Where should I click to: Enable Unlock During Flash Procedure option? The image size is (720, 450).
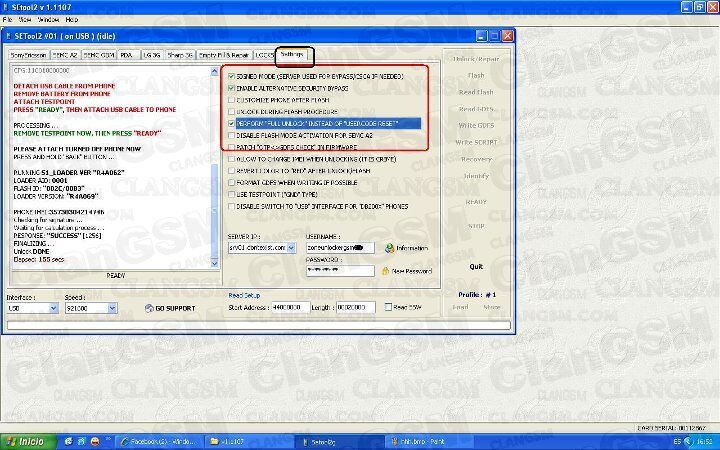(x=231, y=112)
